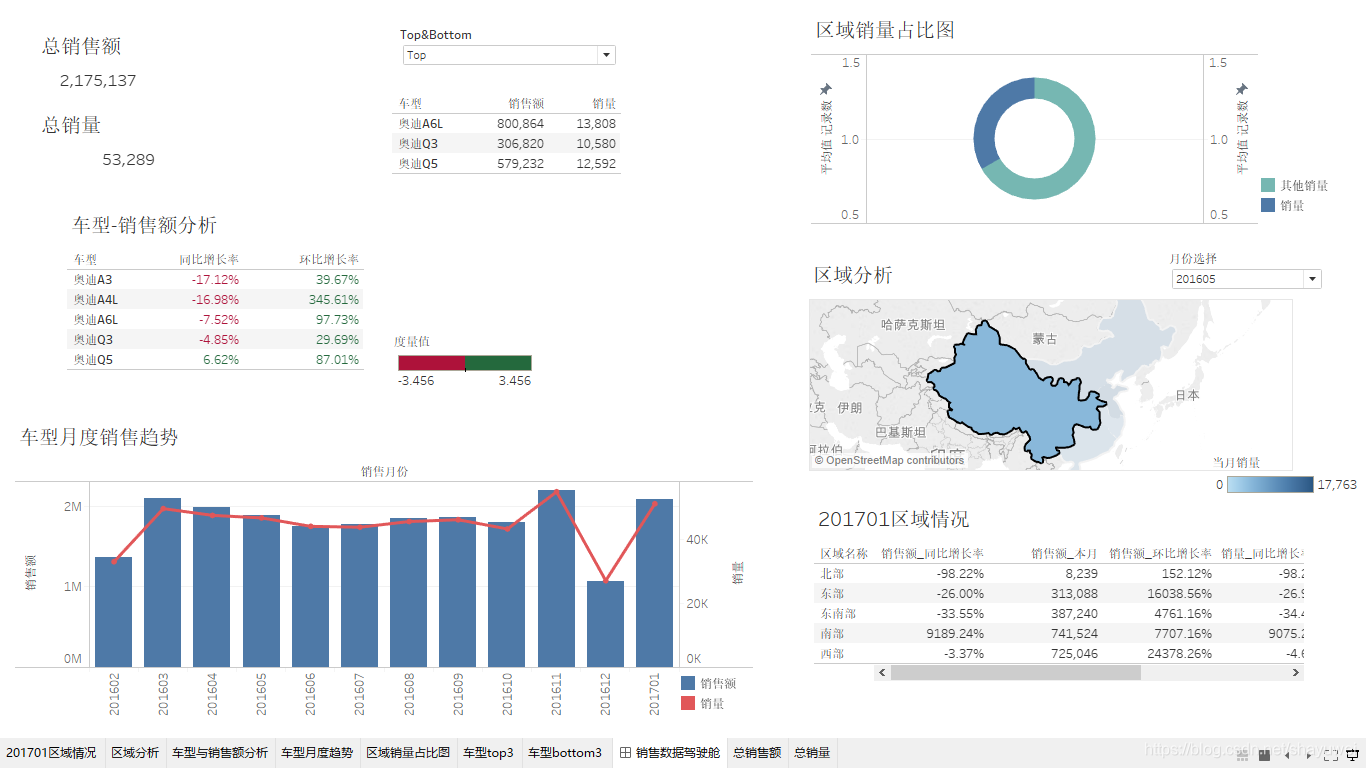Viewport: 1366px width, 768px height.
Task: Enter full screen mode icon
Action: tap(1330, 755)
